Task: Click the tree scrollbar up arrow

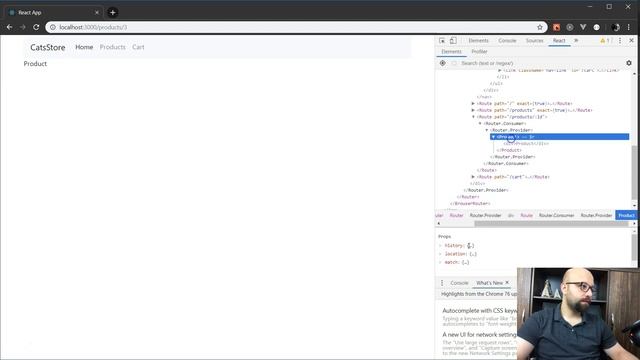Action: click(634, 74)
